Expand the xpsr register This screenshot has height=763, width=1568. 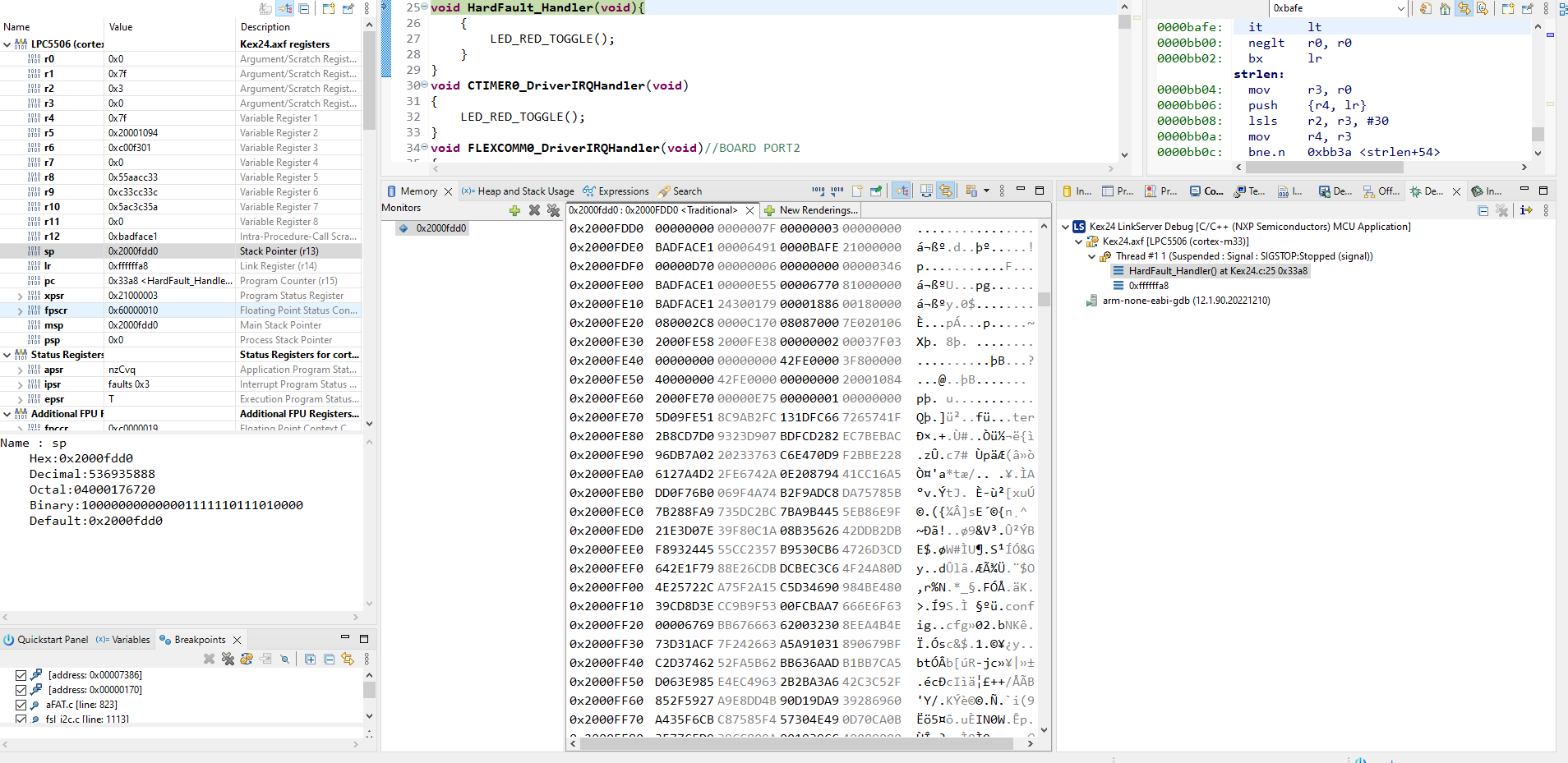tap(20, 296)
